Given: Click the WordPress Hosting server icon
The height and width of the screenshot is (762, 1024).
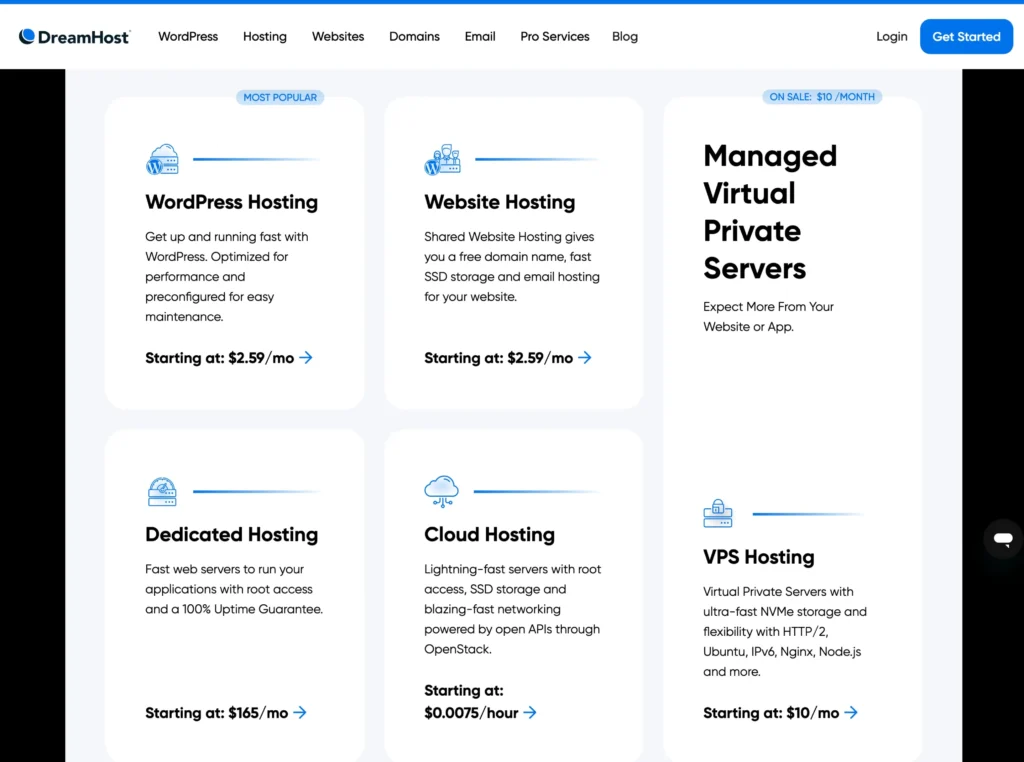Looking at the screenshot, I should [x=162, y=160].
